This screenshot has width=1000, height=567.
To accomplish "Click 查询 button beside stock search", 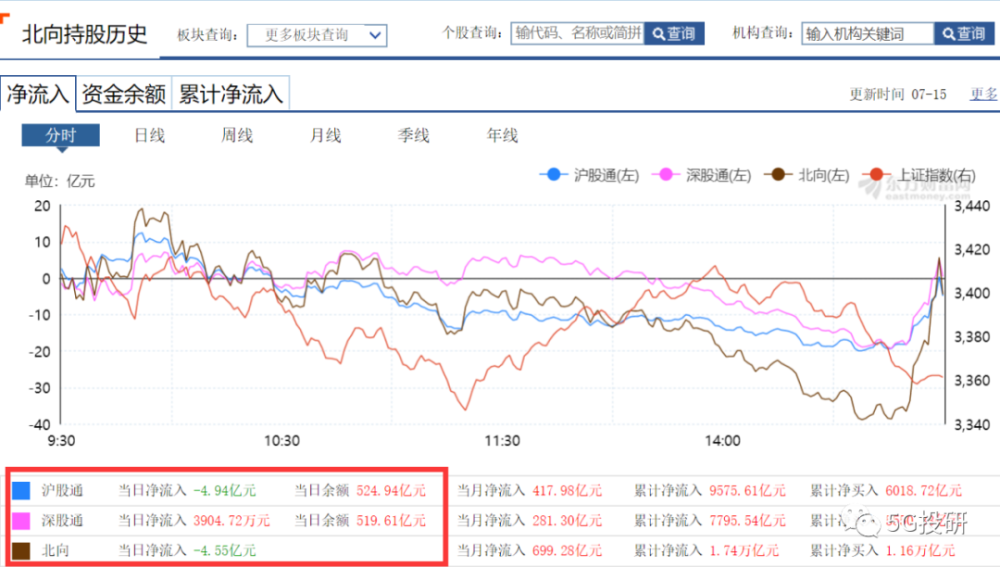I will [x=674, y=33].
